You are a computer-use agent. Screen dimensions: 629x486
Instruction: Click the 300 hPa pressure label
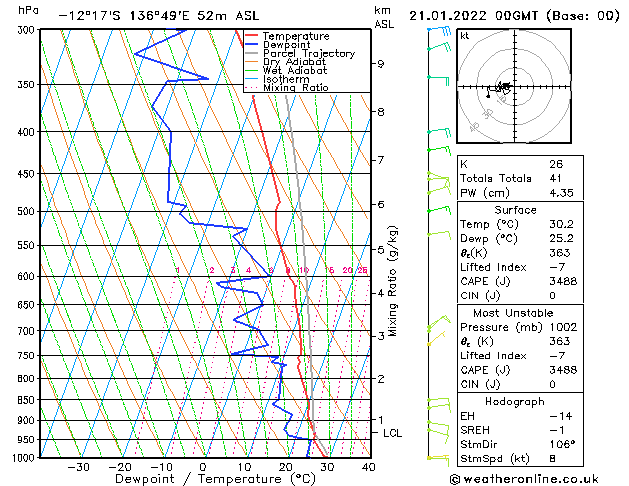[28, 30]
